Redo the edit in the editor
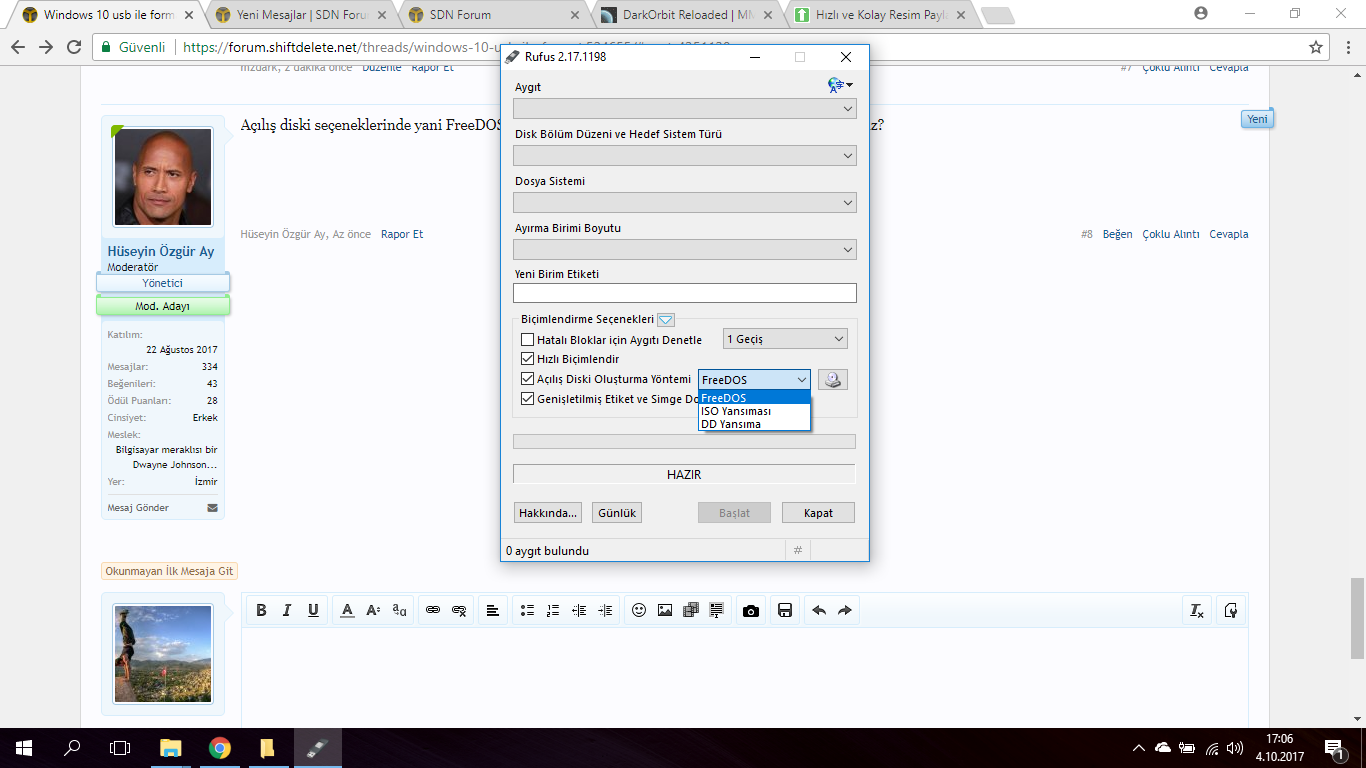Image resolution: width=1366 pixels, height=768 pixels. click(x=845, y=610)
